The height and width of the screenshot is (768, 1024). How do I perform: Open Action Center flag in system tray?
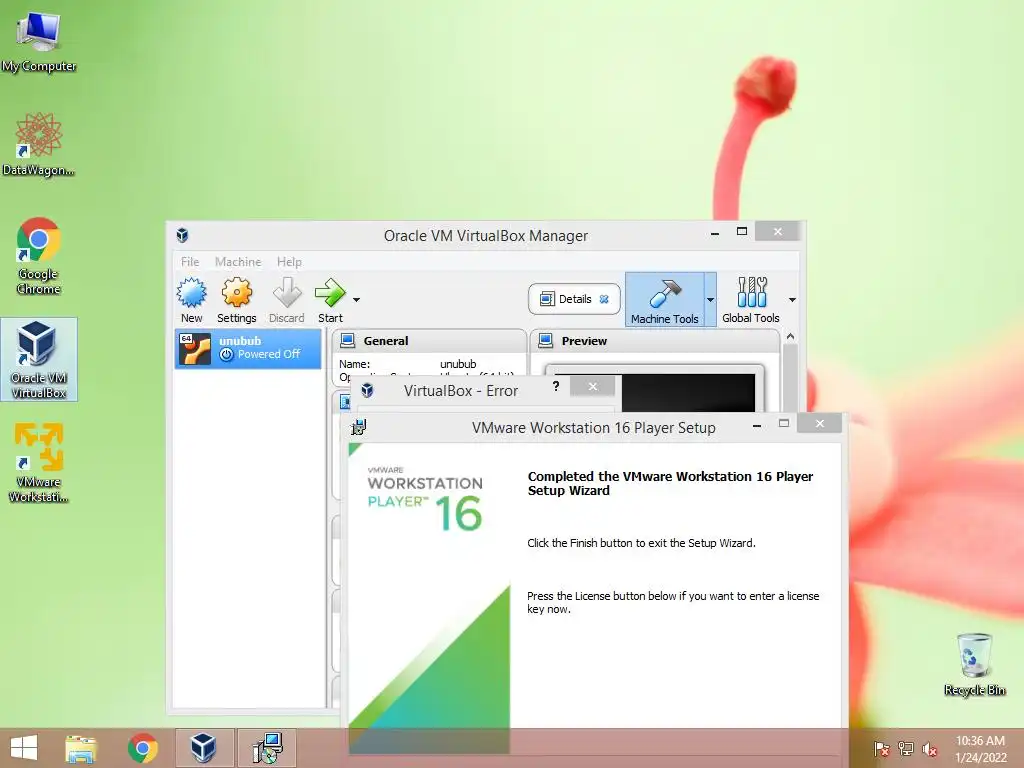click(881, 749)
